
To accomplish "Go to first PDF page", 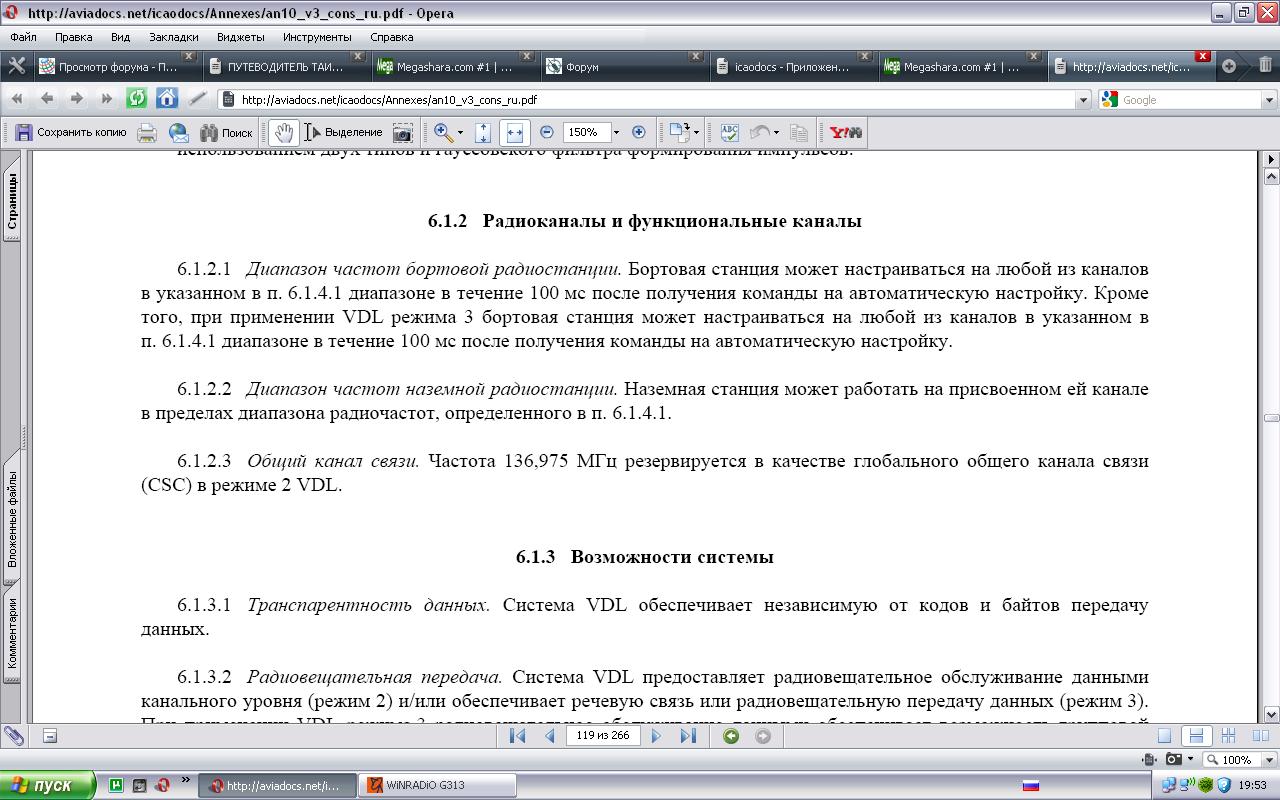I will 517,736.
